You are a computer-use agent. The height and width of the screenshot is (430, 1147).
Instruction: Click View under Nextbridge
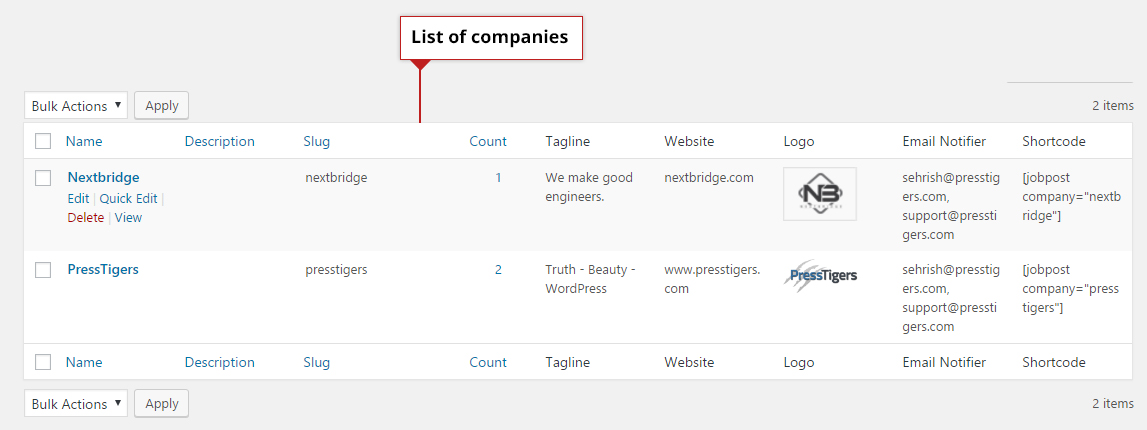point(128,217)
